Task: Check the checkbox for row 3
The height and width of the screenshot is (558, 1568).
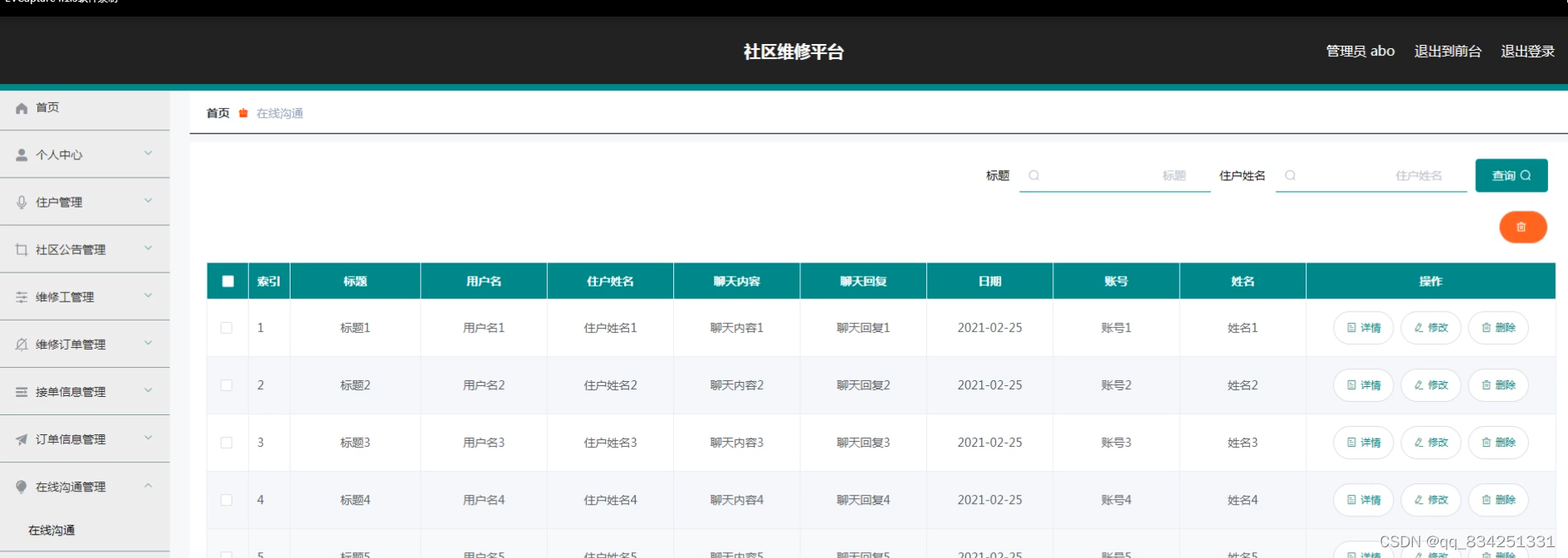Action: (226, 443)
